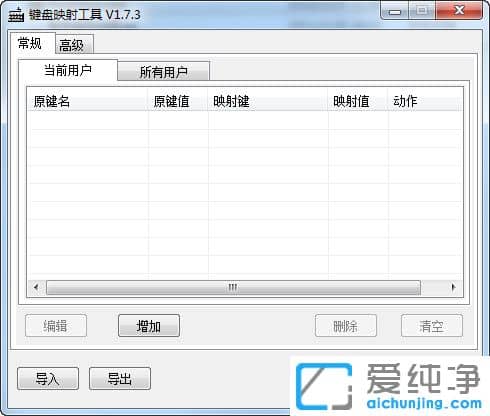Click the 增加 button
This screenshot has width=490, height=416.
[149, 326]
